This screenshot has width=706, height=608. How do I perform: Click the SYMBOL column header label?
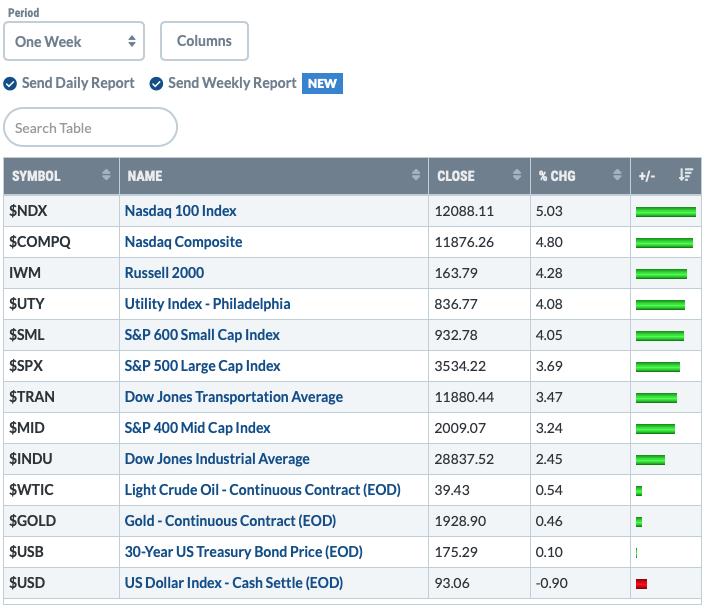(x=36, y=176)
